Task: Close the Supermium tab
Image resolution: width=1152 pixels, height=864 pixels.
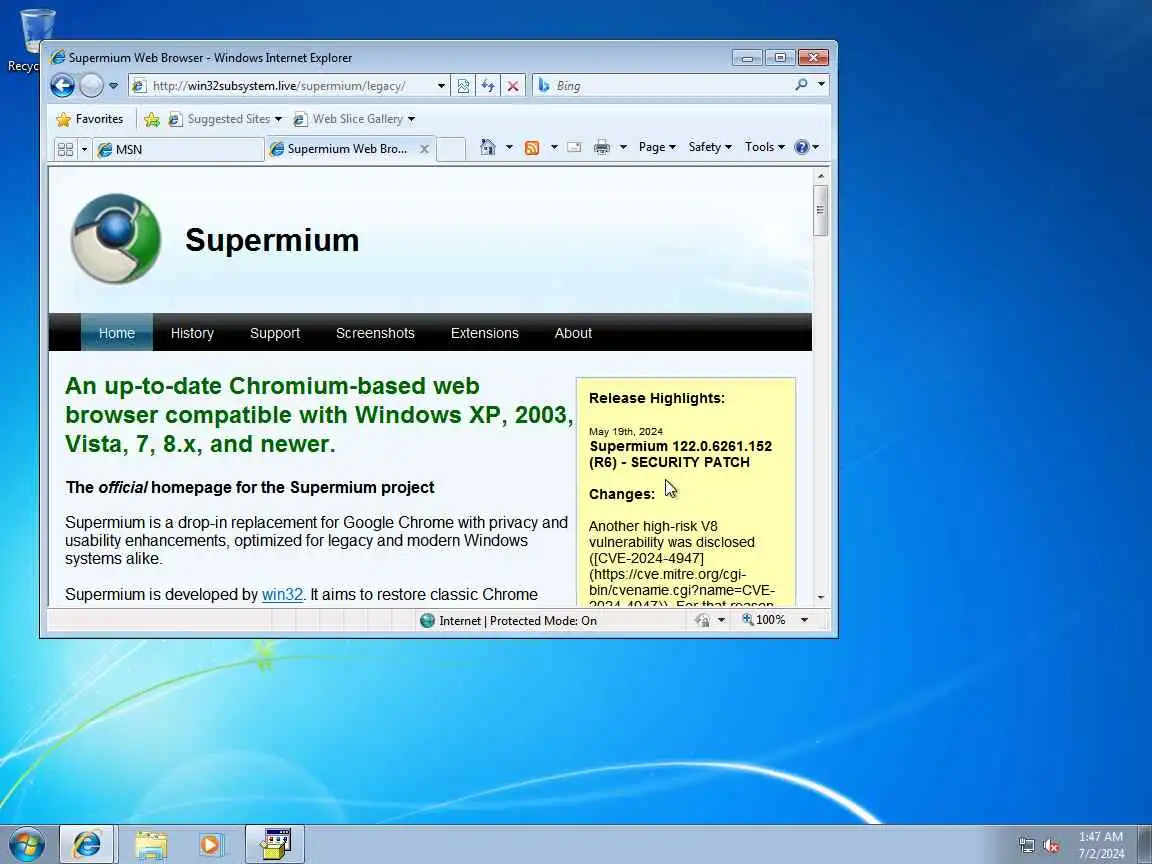Action: click(425, 148)
